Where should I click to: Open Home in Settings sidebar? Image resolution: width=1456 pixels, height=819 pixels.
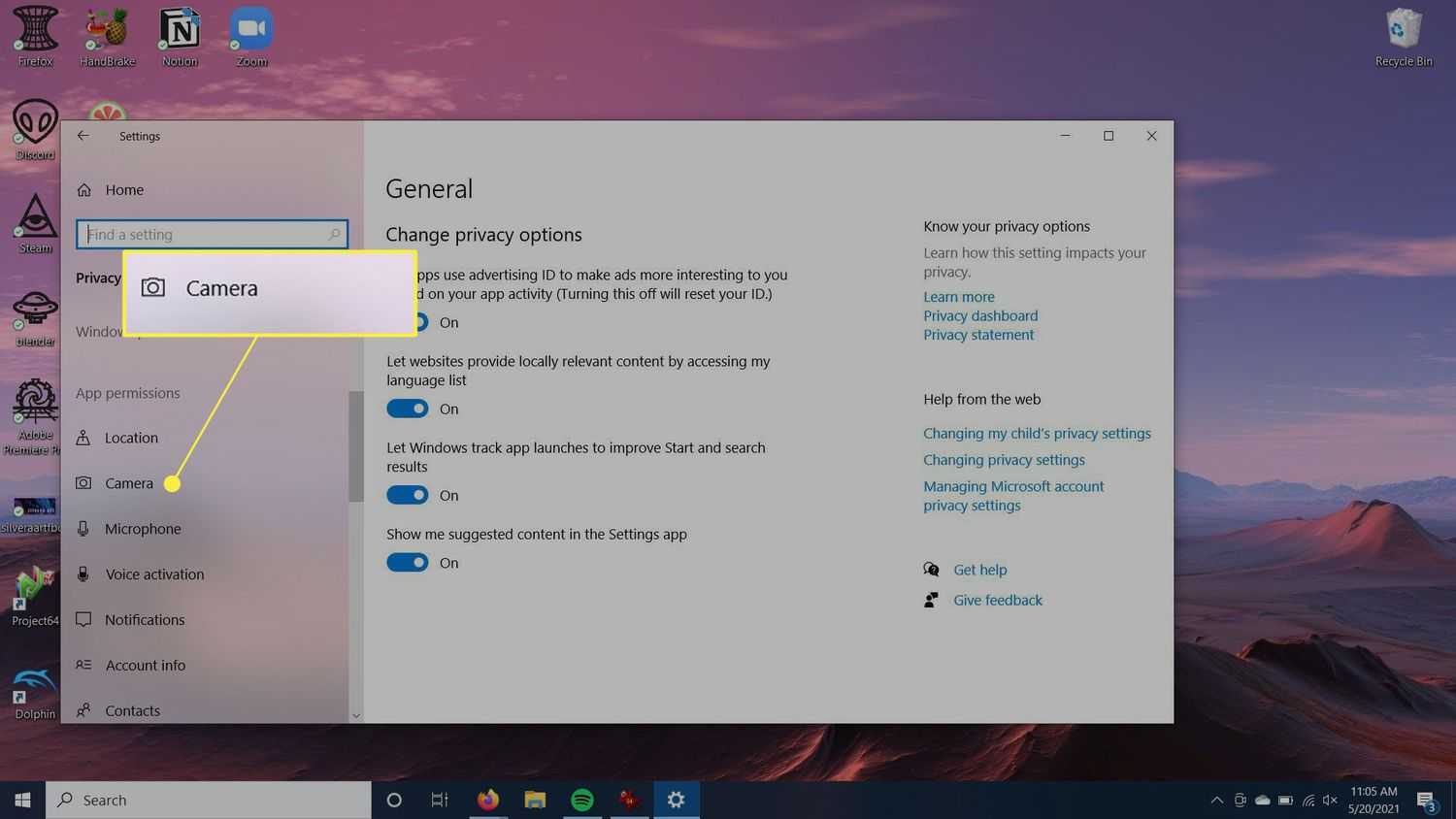point(123,190)
